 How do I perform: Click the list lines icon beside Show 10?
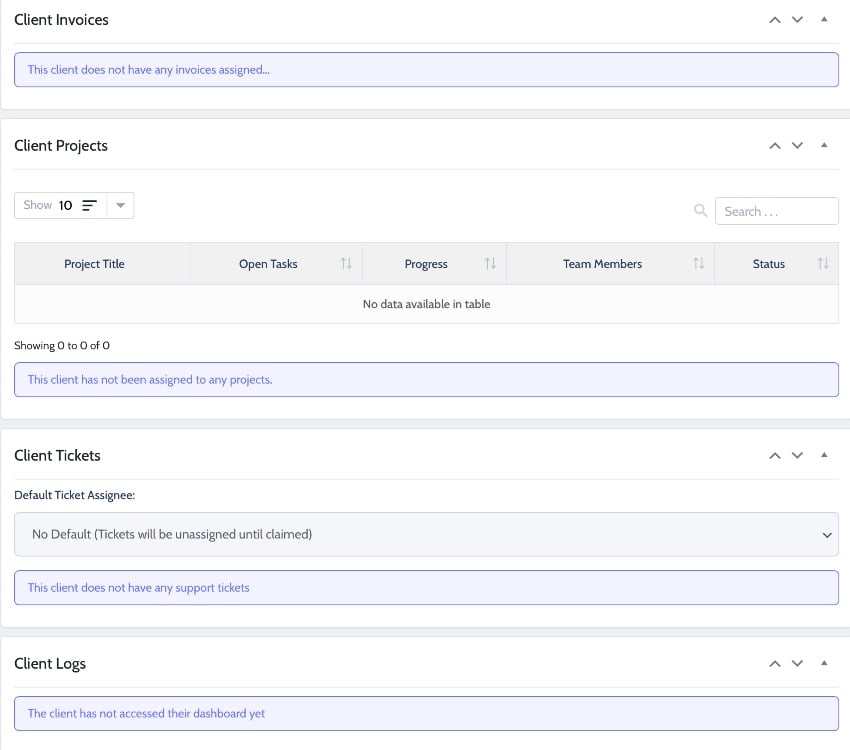point(89,204)
